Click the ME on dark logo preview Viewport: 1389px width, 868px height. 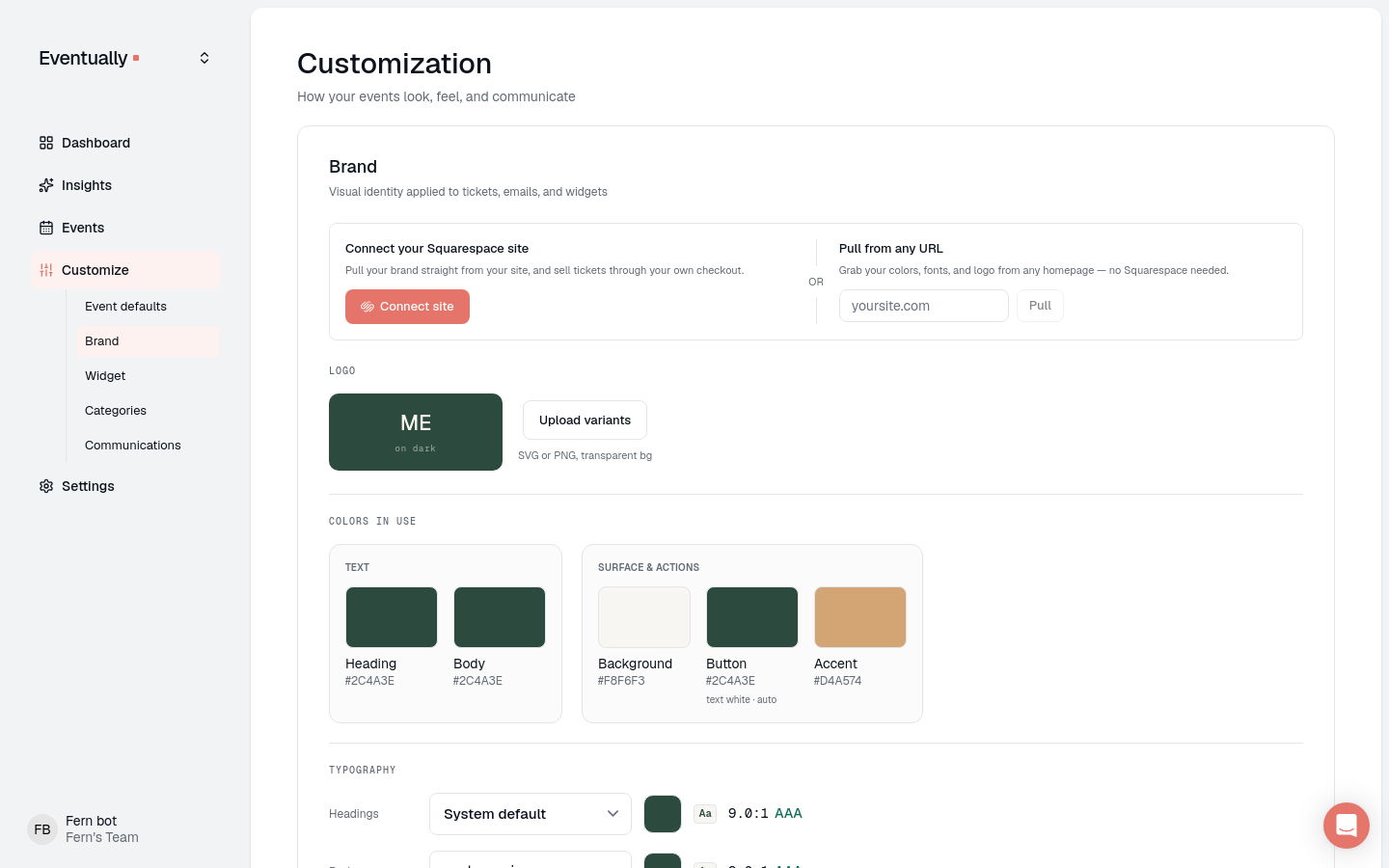tap(416, 432)
